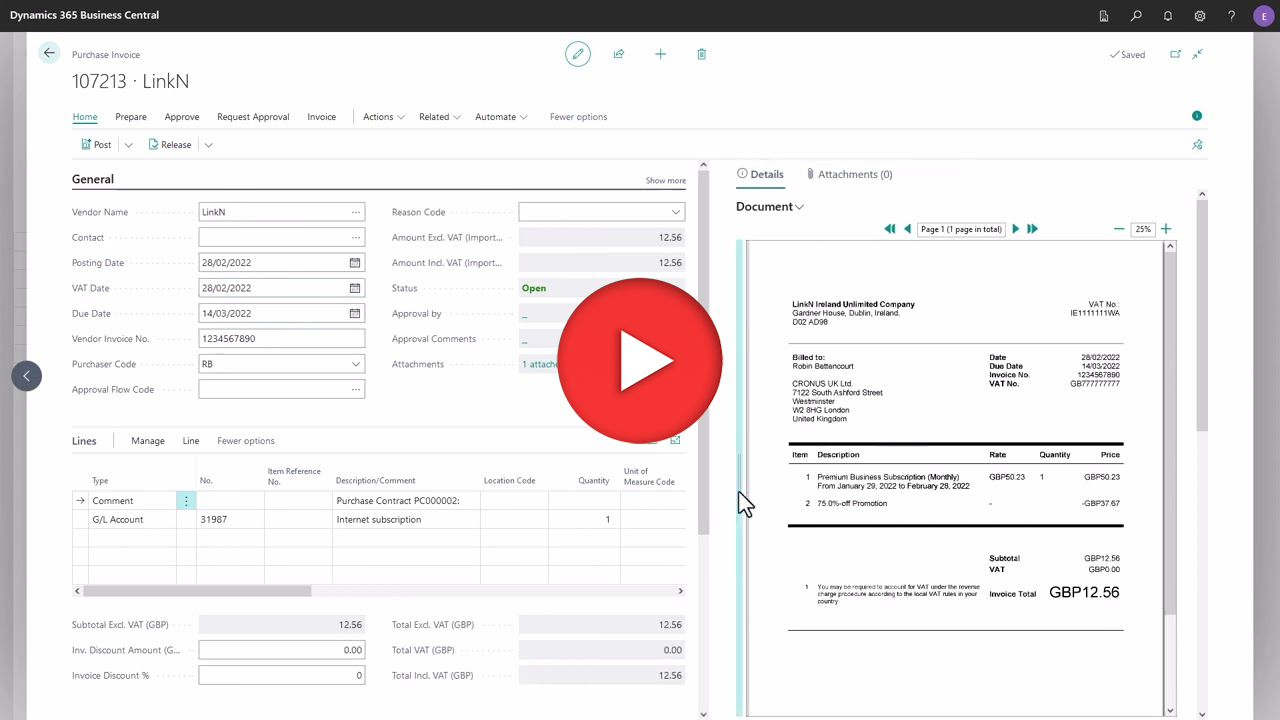The height and width of the screenshot is (720, 1280).
Task: Click the document icon in top bar
Action: (1104, 16)
